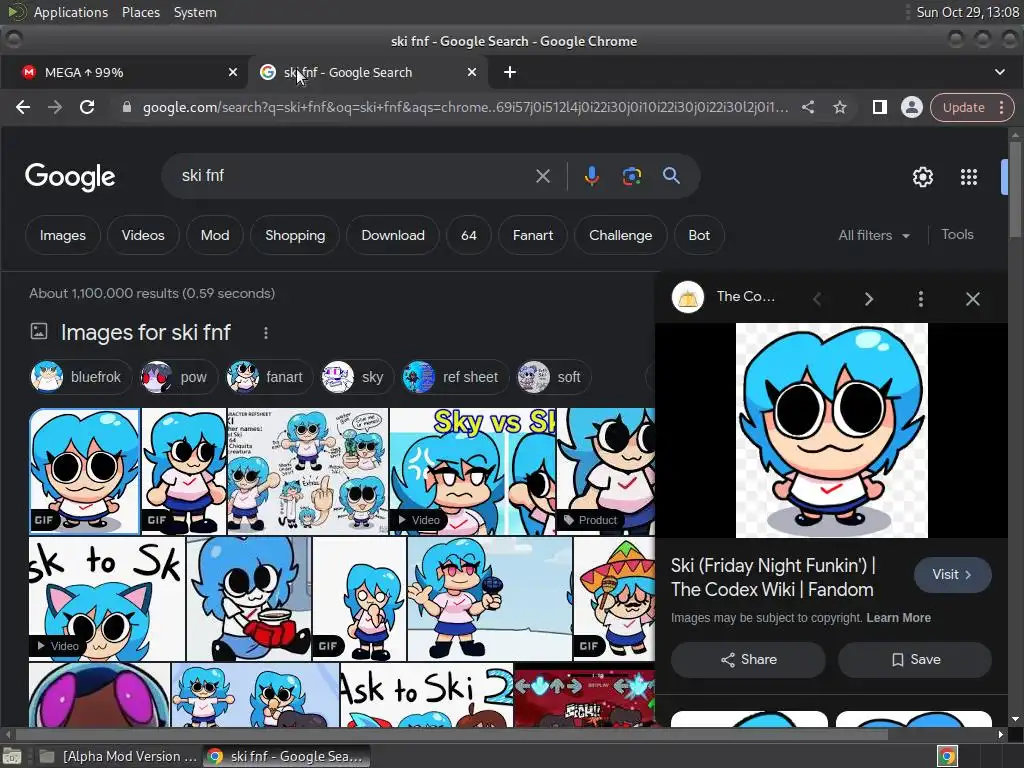
Task: Save the previewed image
Action: pos(915,660)
